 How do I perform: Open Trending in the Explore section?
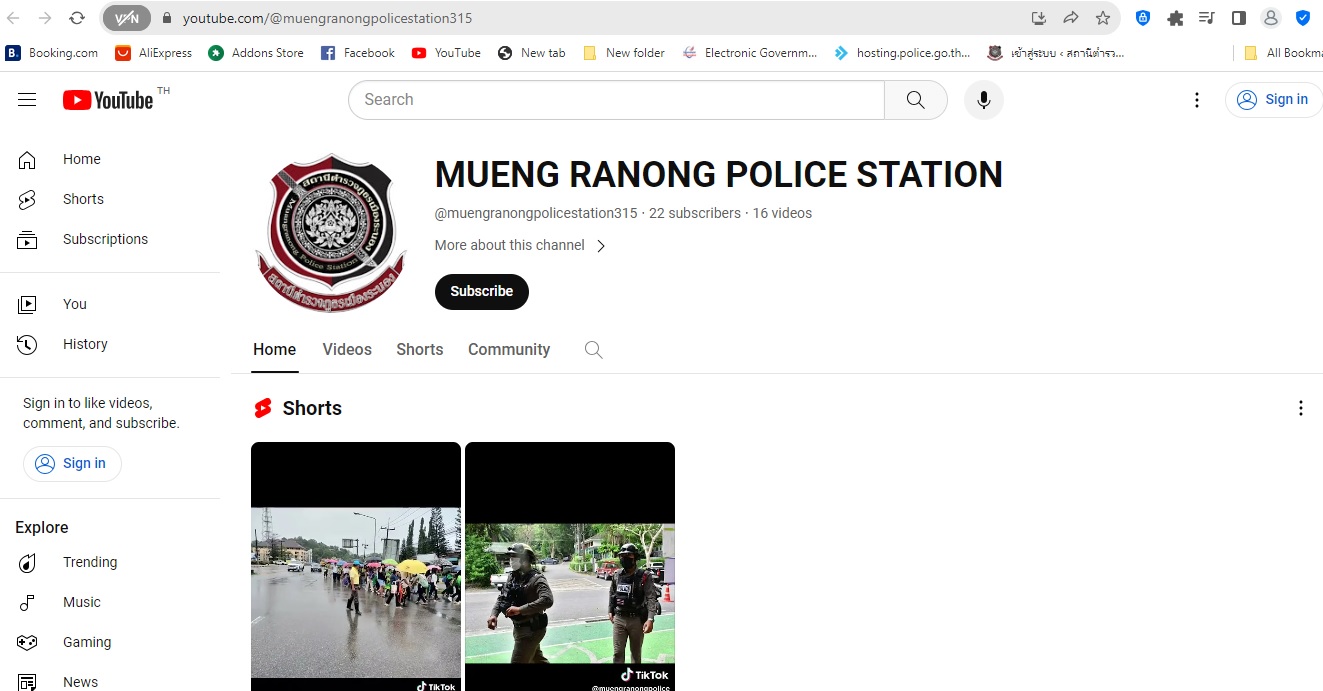coord(89,562)
